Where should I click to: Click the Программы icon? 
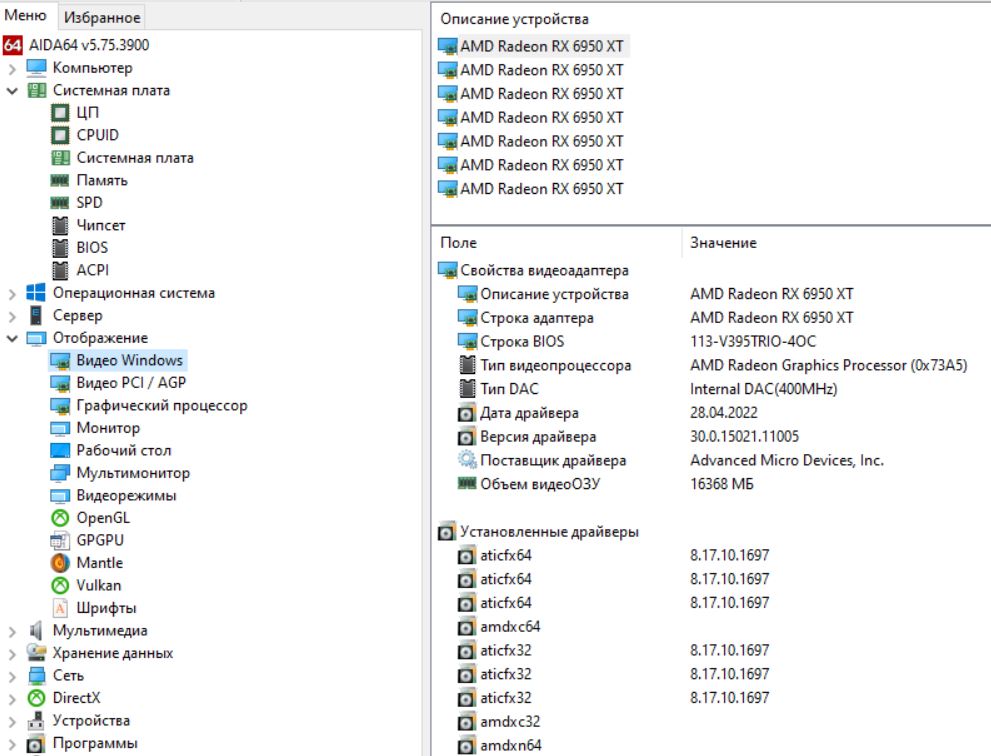[x=36, y=744]
